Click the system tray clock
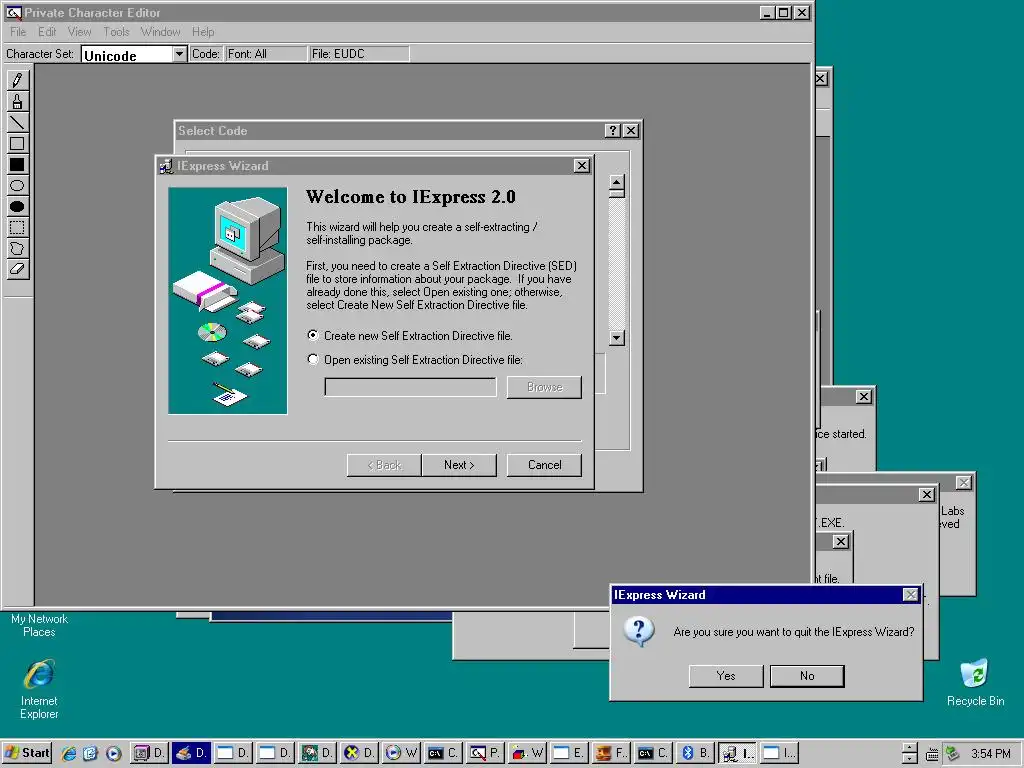Viewport: 1024px width, 768px height. [x=990, y=754]
